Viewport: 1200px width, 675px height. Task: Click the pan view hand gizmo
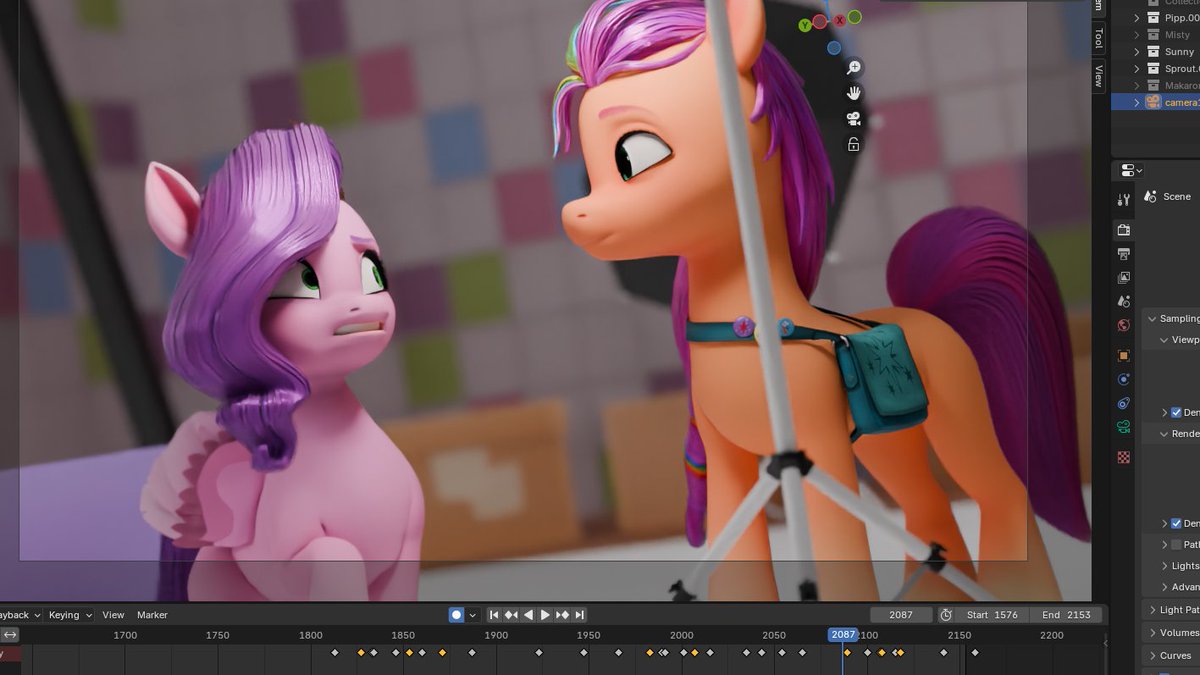[x=854, y=93]
